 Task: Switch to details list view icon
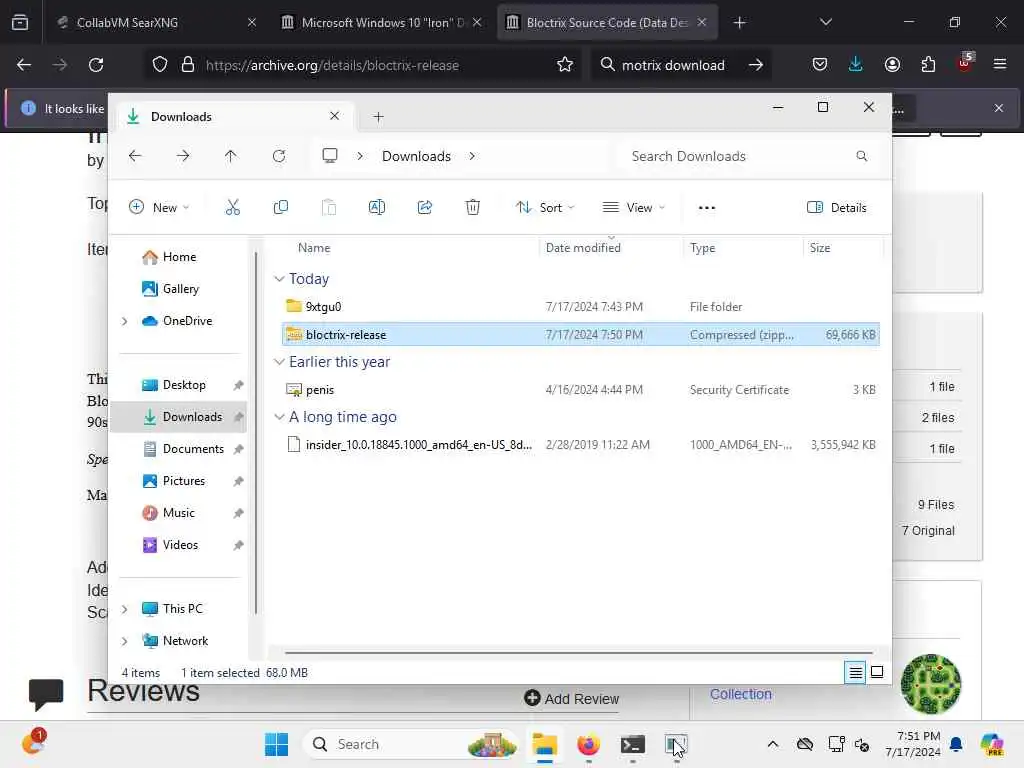coord(855,672)
